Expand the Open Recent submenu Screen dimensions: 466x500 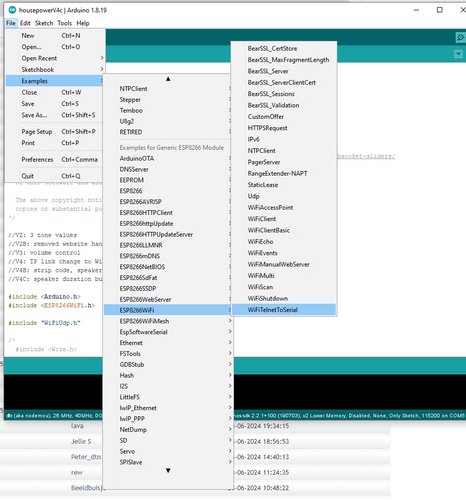click(x=55, y=58)
